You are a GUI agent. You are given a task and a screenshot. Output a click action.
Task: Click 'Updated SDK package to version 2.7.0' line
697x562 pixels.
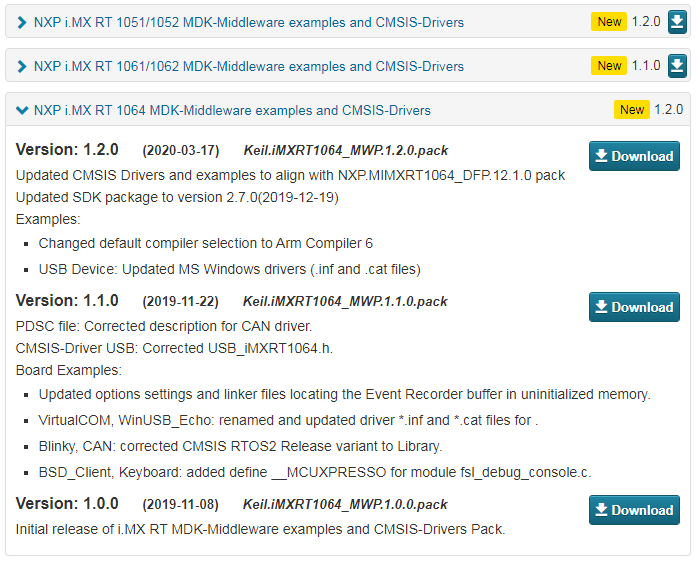(177, 197)
